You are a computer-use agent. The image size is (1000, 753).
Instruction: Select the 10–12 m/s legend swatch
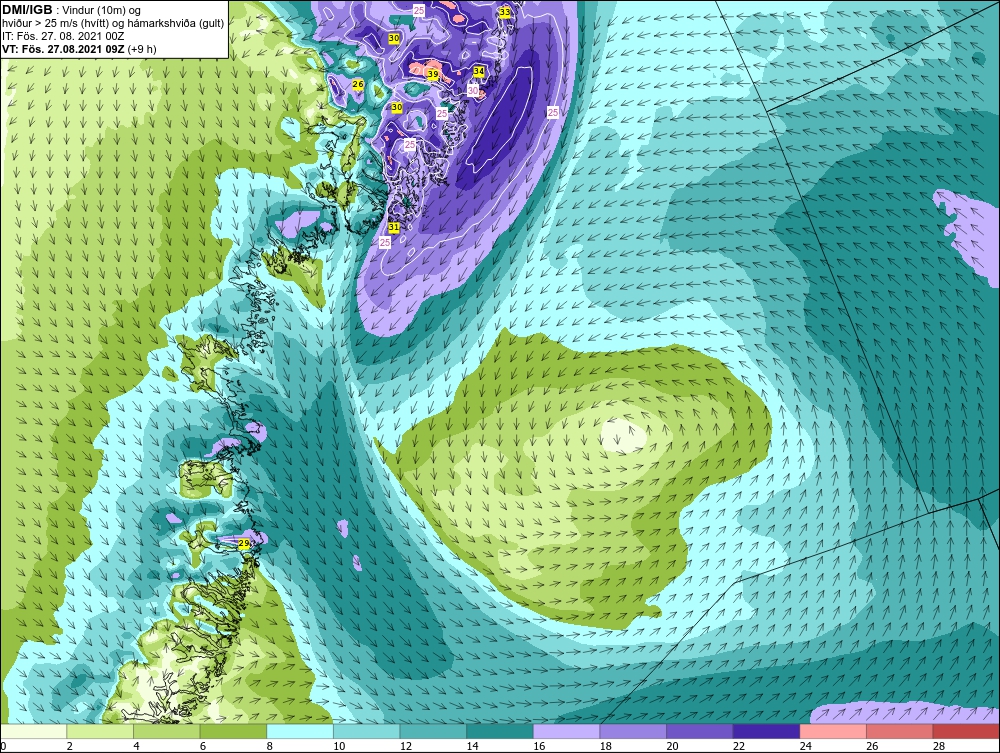[x=367, y=731]
